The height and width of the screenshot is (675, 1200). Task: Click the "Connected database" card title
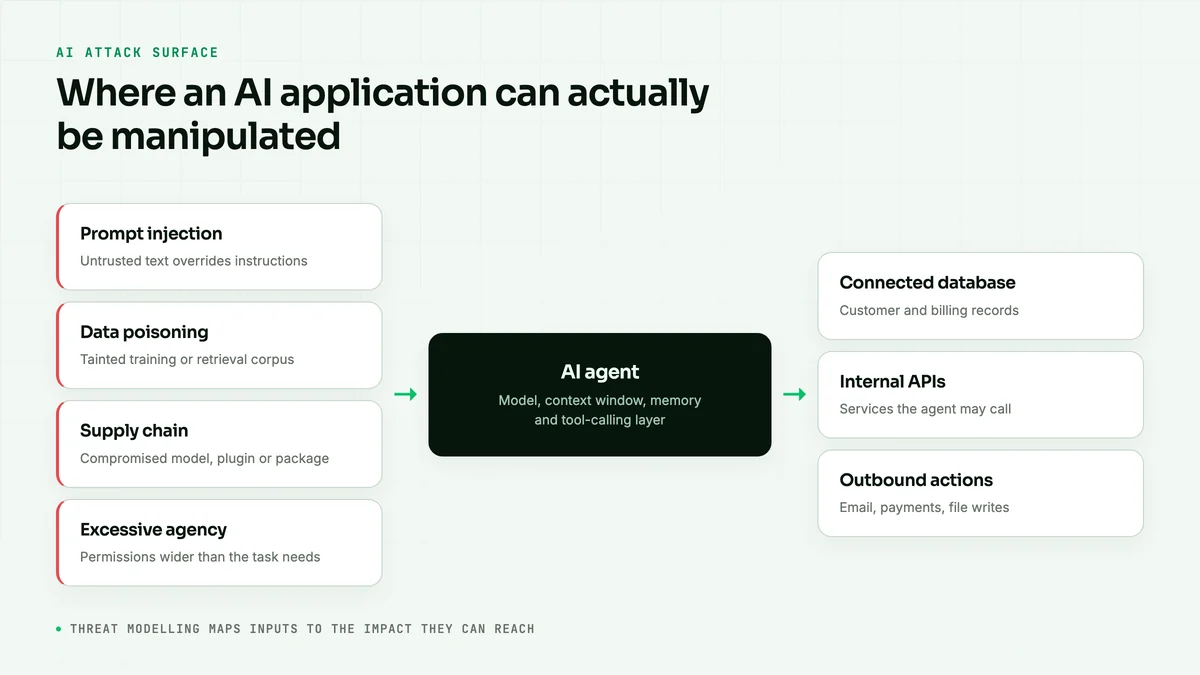tap(927, 283)
